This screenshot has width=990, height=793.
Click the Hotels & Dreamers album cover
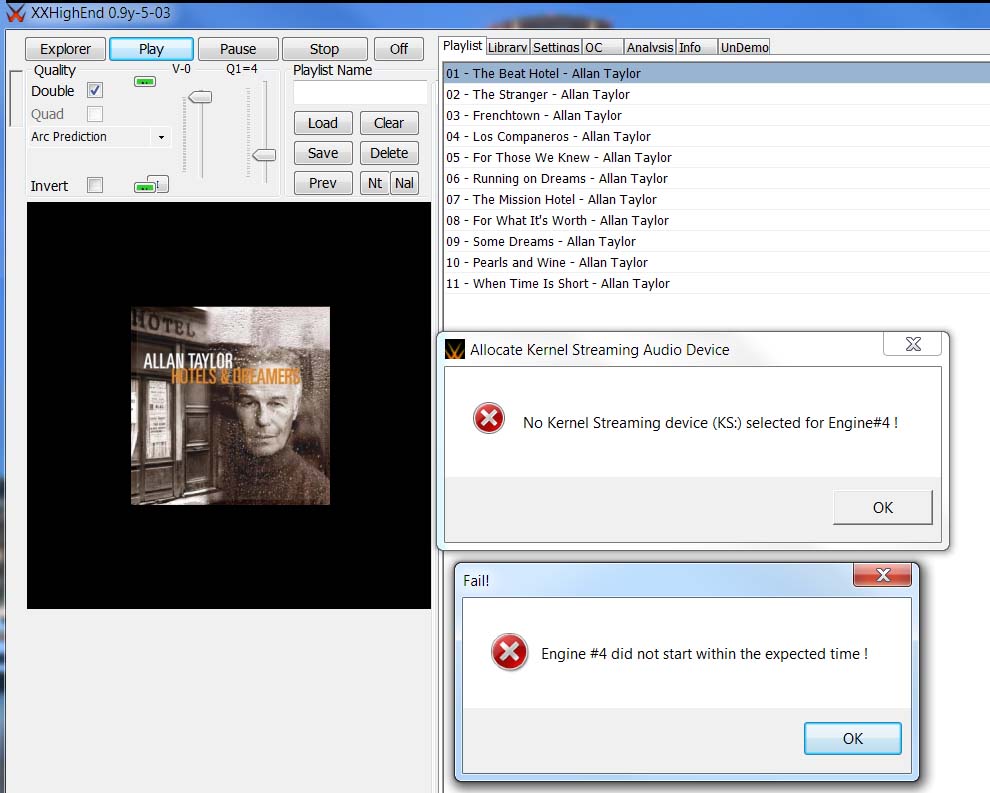pyautogui.click(x=230, y=405)
